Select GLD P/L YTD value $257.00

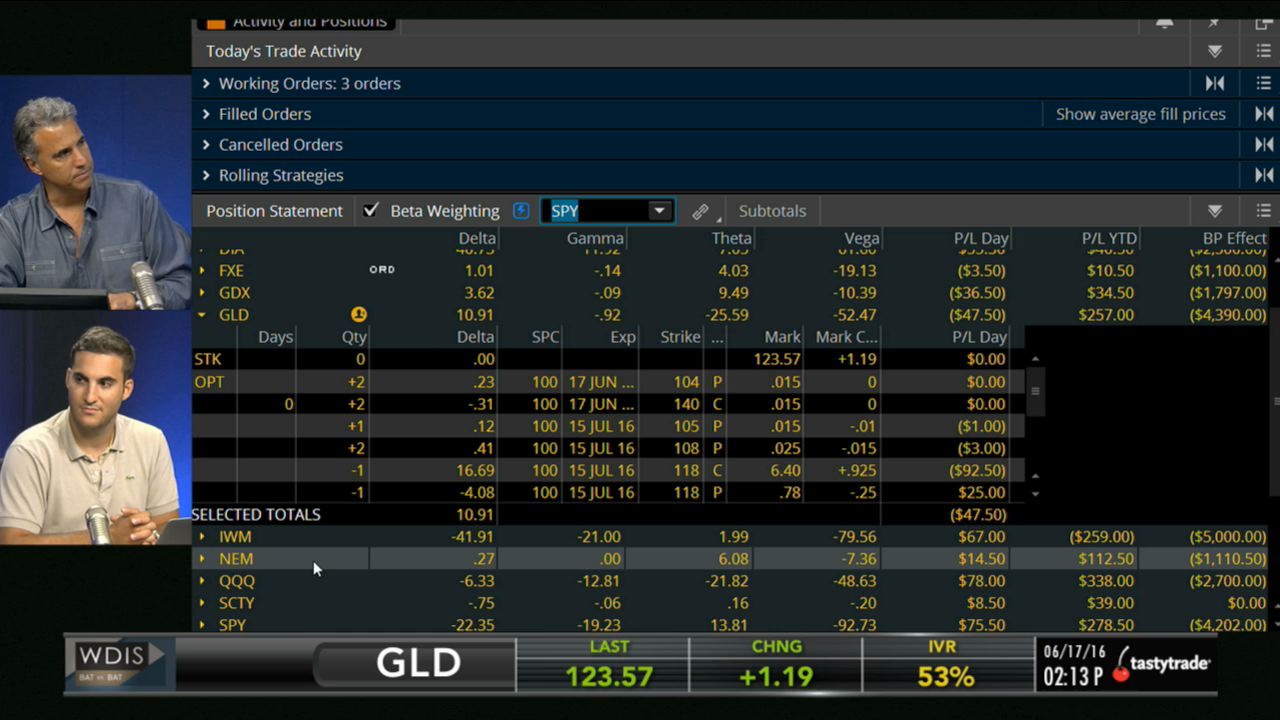coord(1106,315)
